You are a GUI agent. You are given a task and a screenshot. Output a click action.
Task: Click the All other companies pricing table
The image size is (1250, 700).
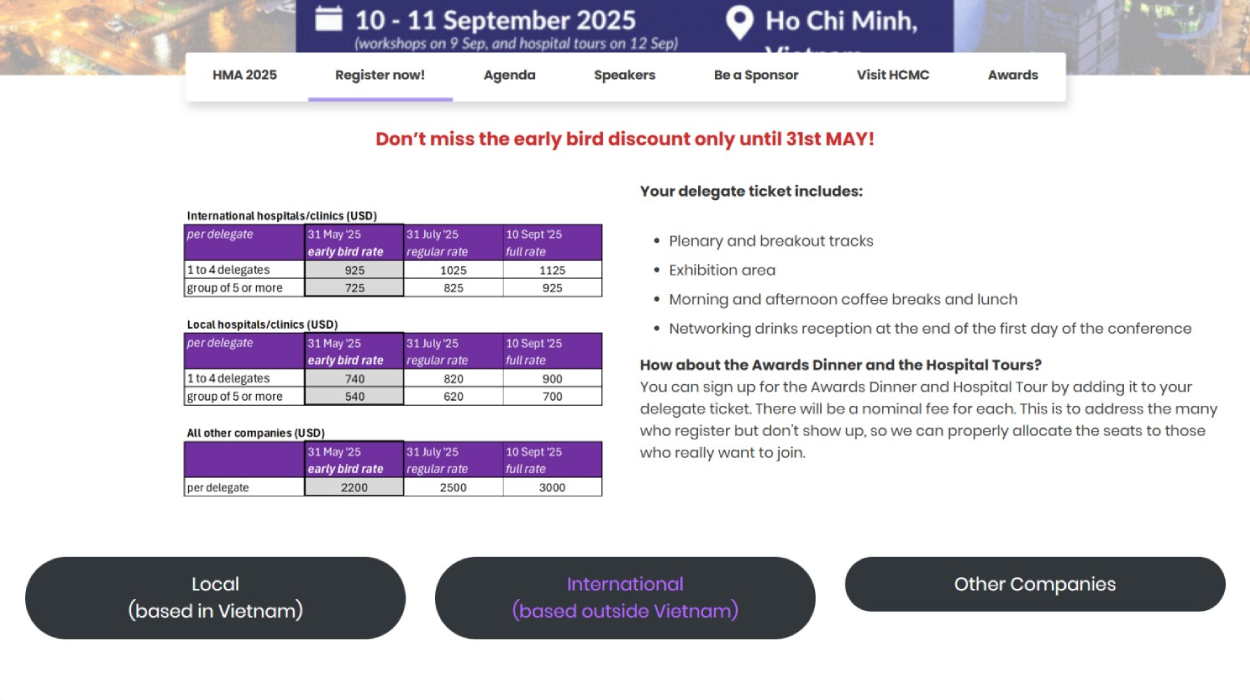(394, 461)
